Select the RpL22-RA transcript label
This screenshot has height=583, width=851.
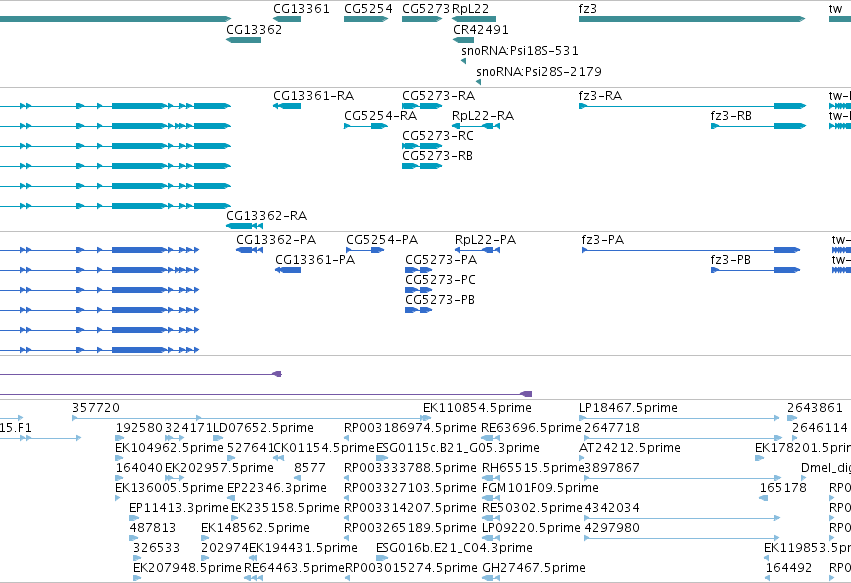[x=483, y=116]
